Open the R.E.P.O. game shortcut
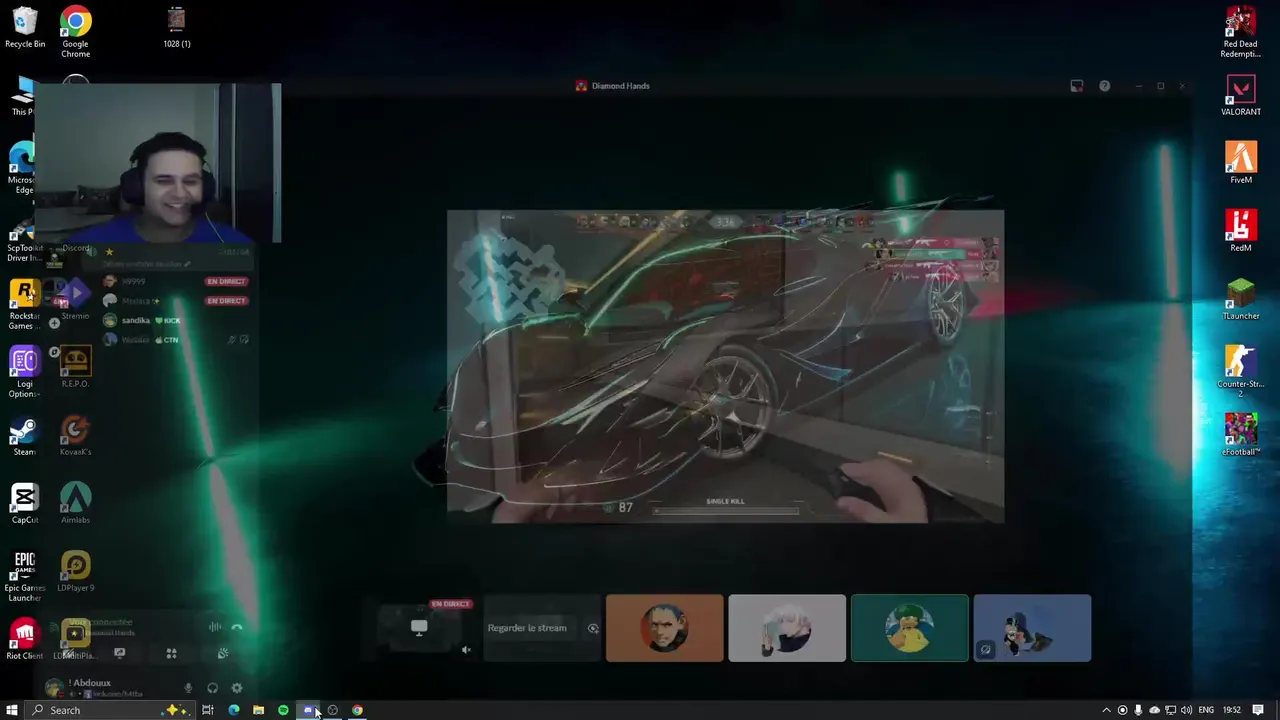Screen dimensions: 1280x720 [75, 368]
